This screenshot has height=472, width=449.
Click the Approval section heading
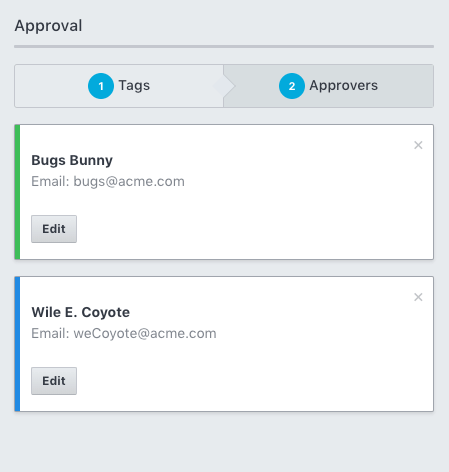click(48, 26)
